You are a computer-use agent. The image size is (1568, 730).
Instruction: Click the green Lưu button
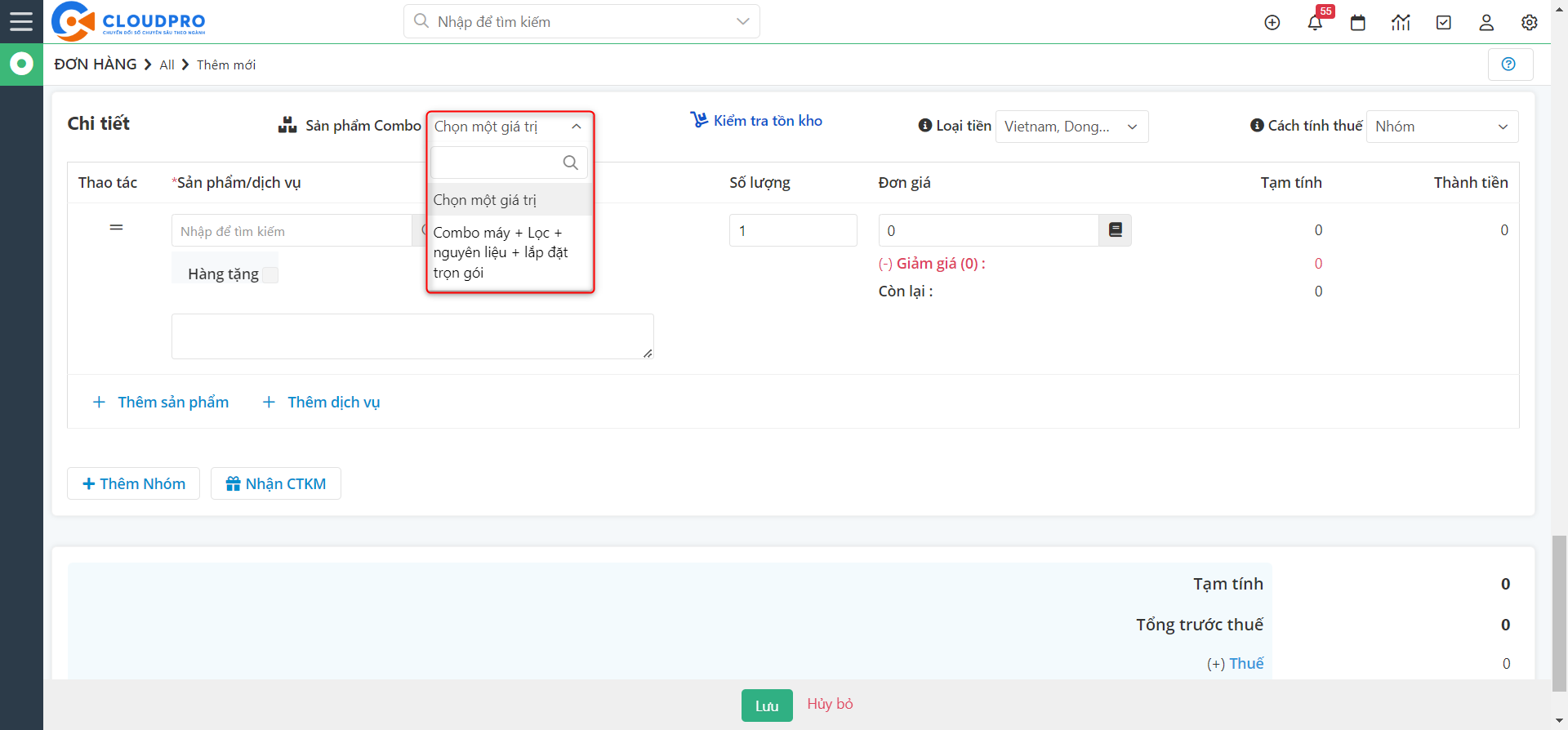[767, 706]
